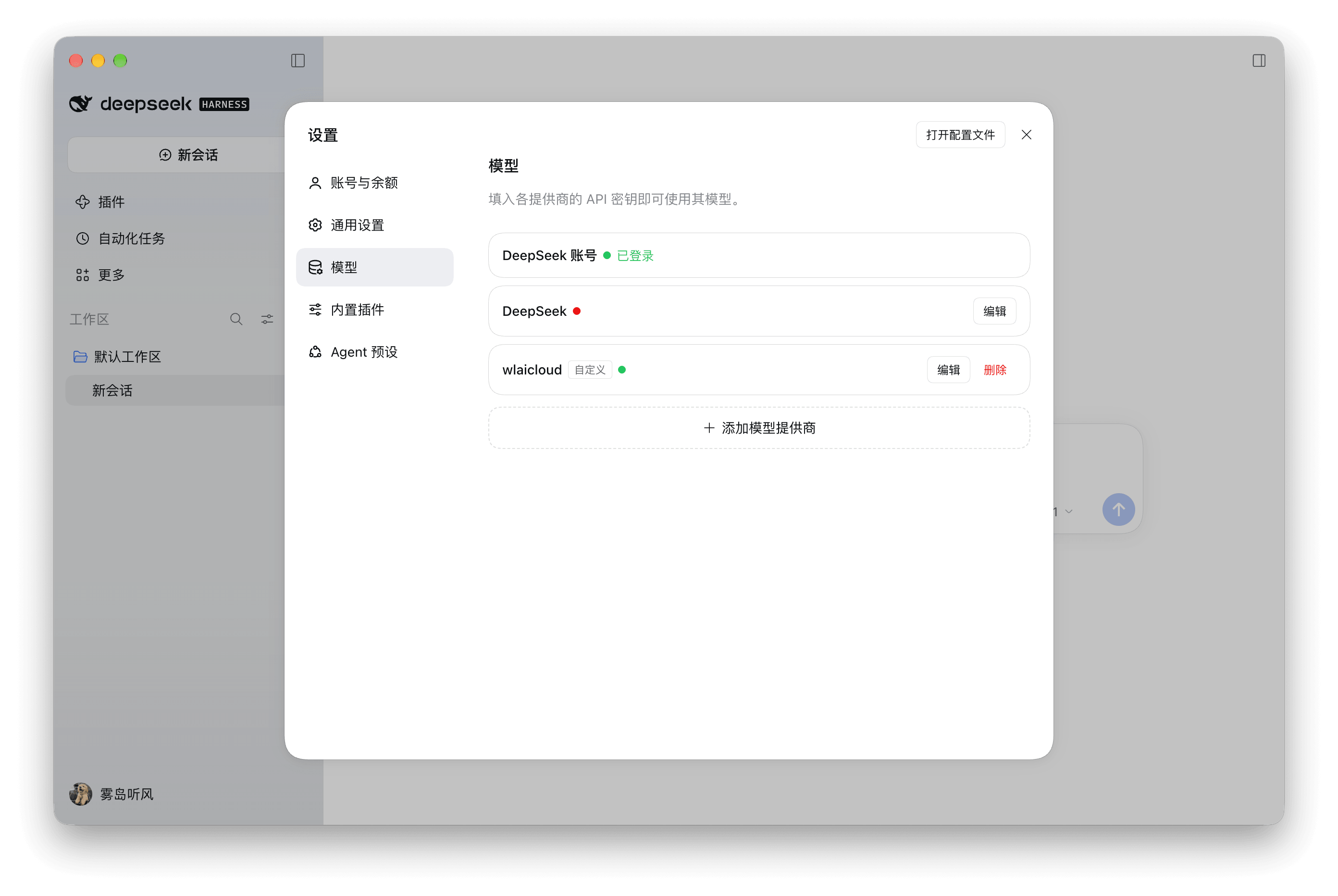Click the deepseek whale logo
Screen dimensions: 1338x896
pos(81,103)
